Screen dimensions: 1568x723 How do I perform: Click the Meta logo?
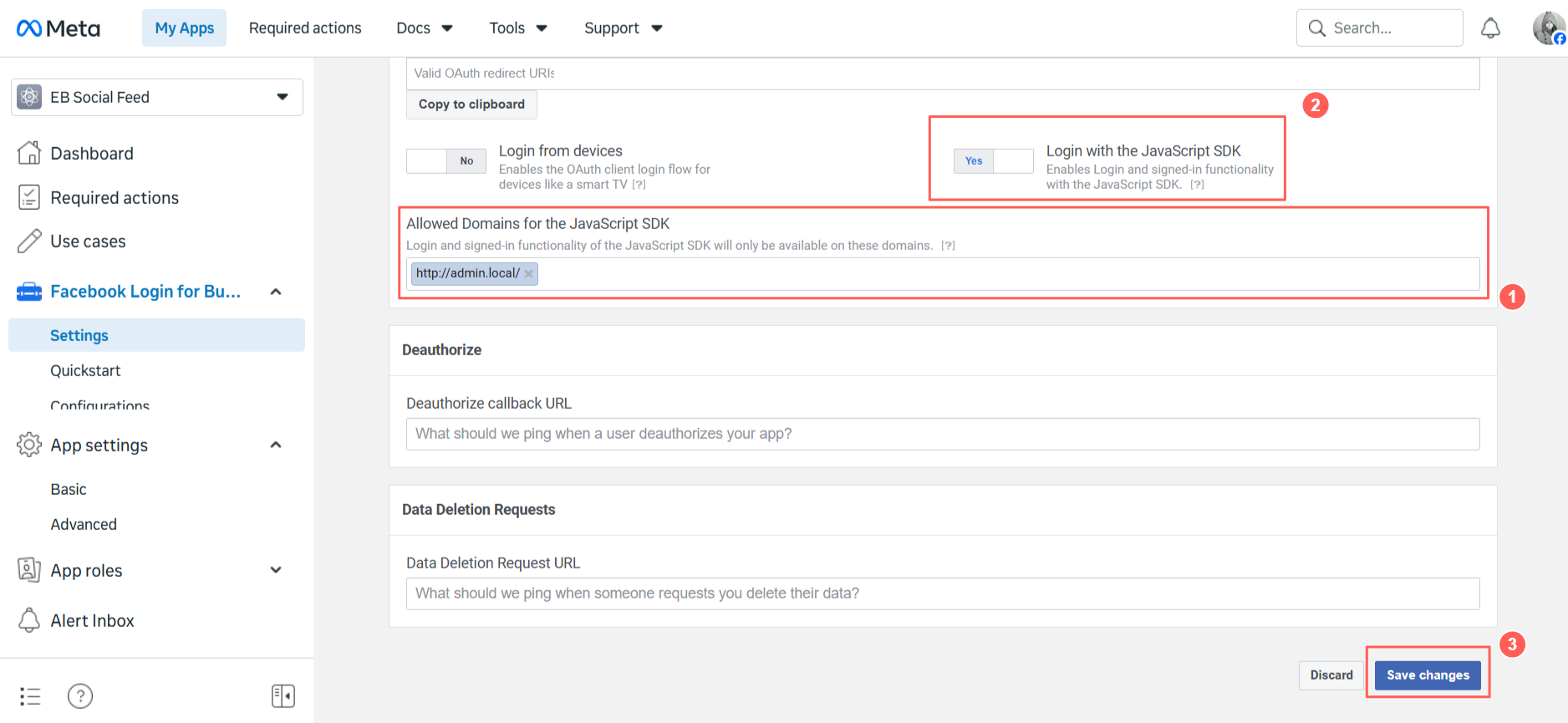pyautogui.click(x=58, y=28)
